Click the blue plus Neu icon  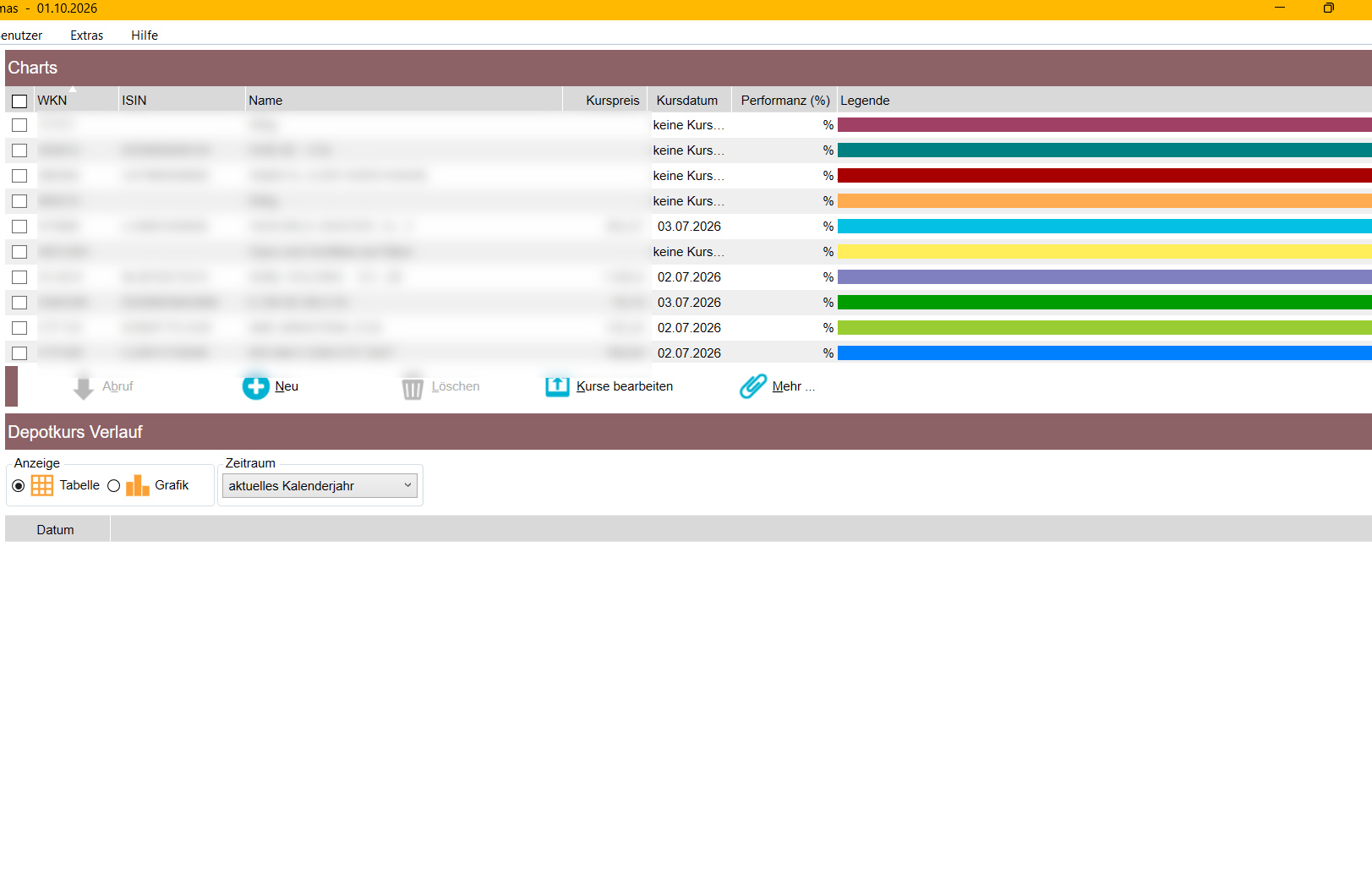pyautogui.click(x=256, y=386)
